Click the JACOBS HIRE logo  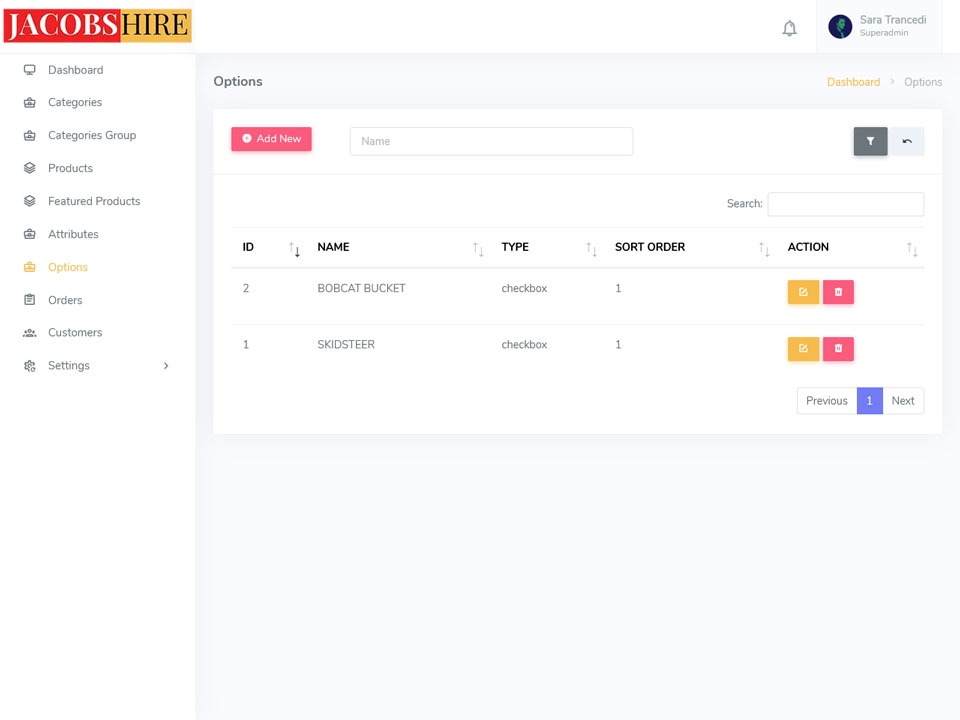pos(97,25)
